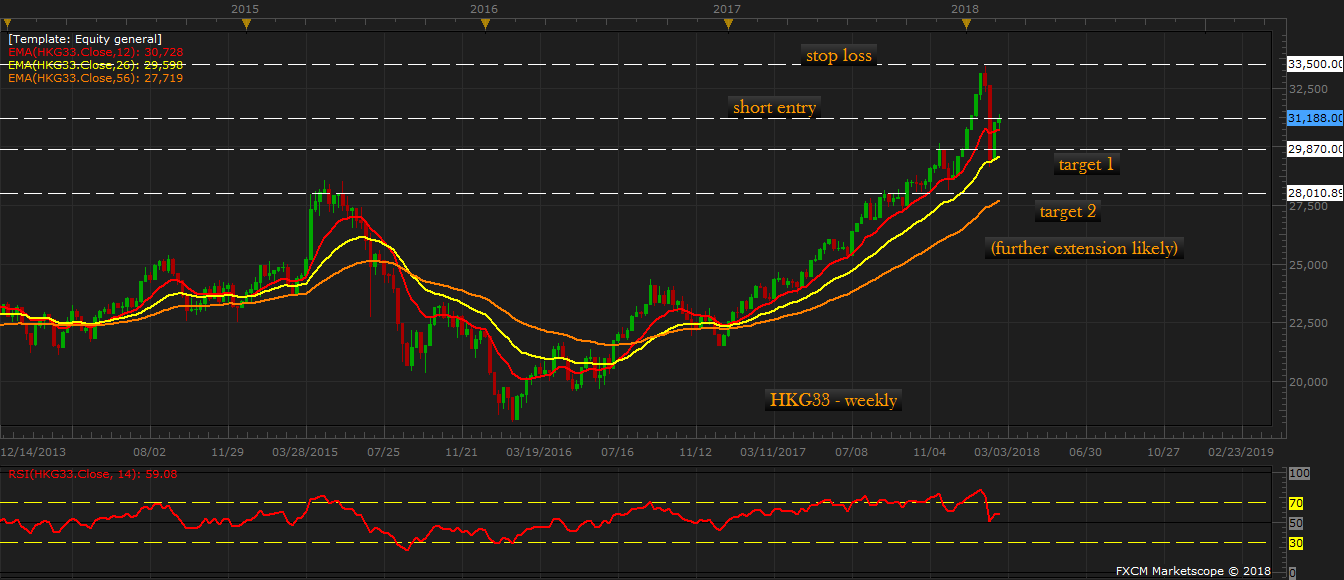The image size is (1344, 580).
Task: Click the 07/16 date axis label
Action: 618,452
